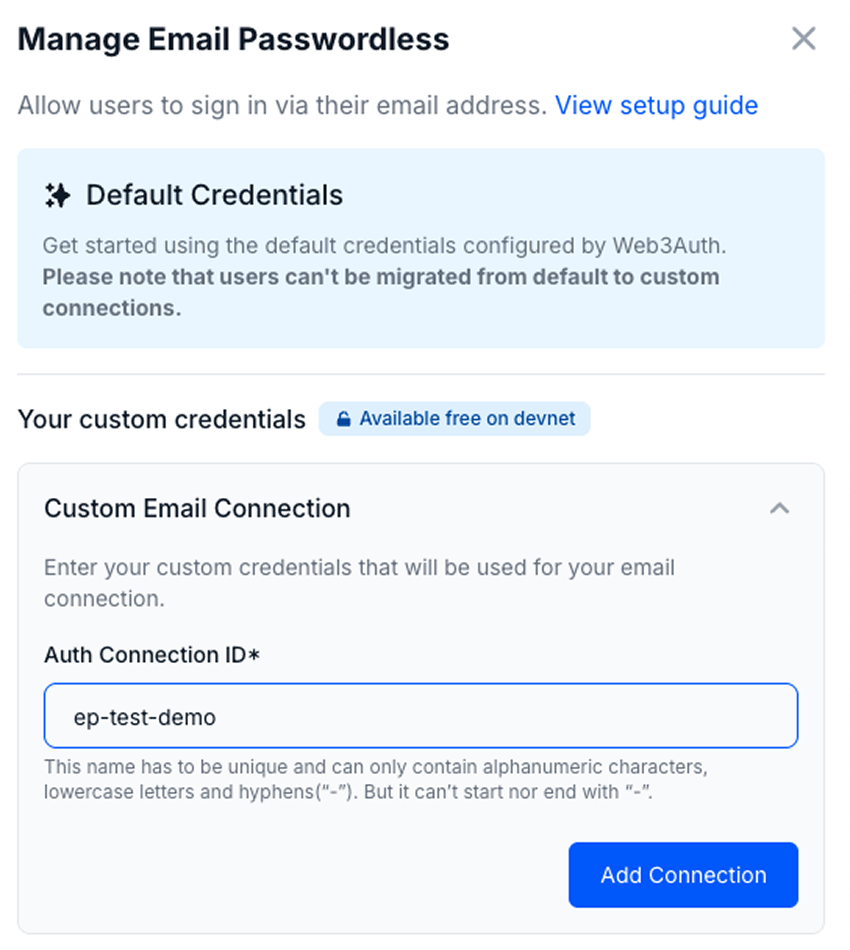The width and height of the screenshot is (850, 950).
Task: Click the Custom Email Connection header
Action: [196, 508]
